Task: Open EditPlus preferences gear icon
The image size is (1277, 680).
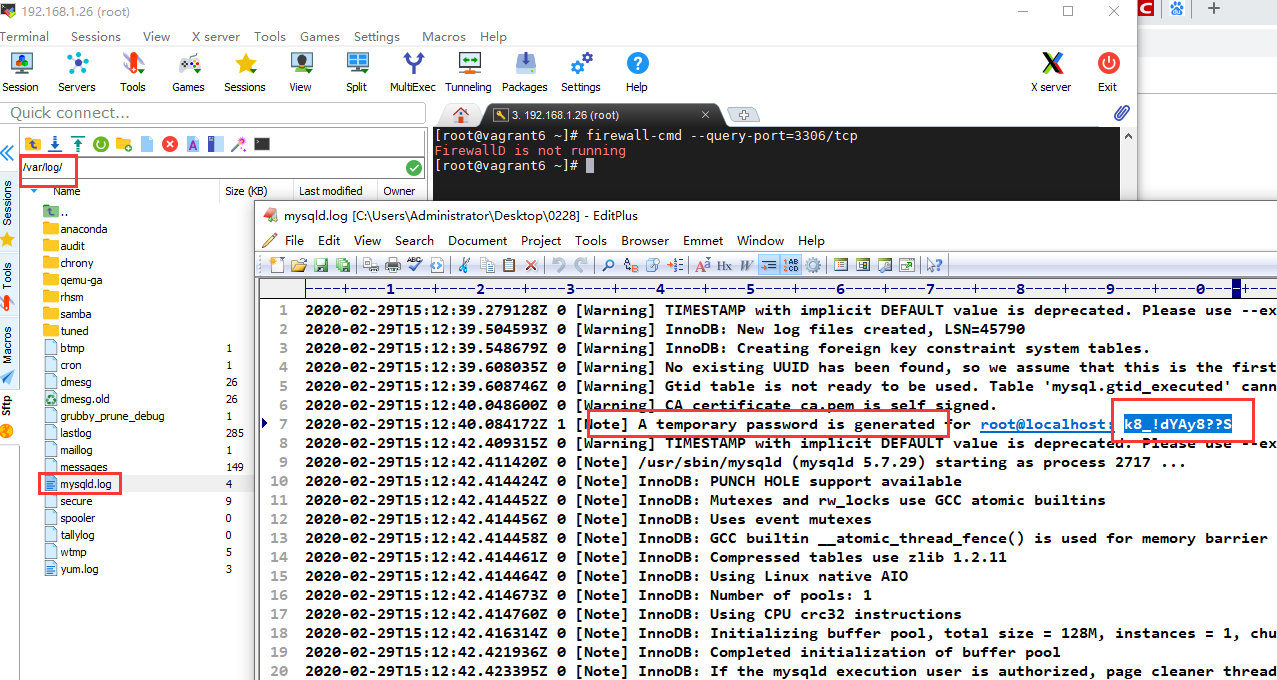Action: pyautogui.click(x=813, y=265)
